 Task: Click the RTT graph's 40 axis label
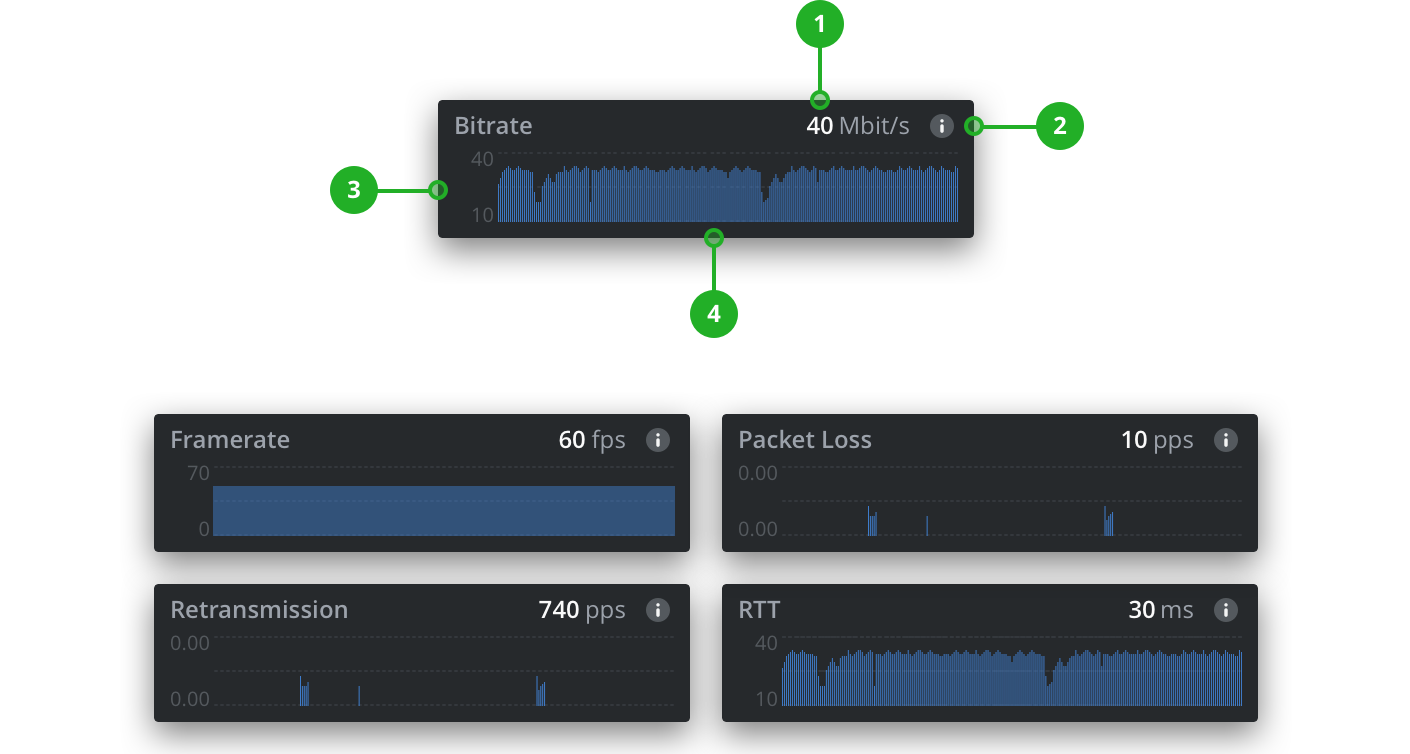click(x=767, y=643)
